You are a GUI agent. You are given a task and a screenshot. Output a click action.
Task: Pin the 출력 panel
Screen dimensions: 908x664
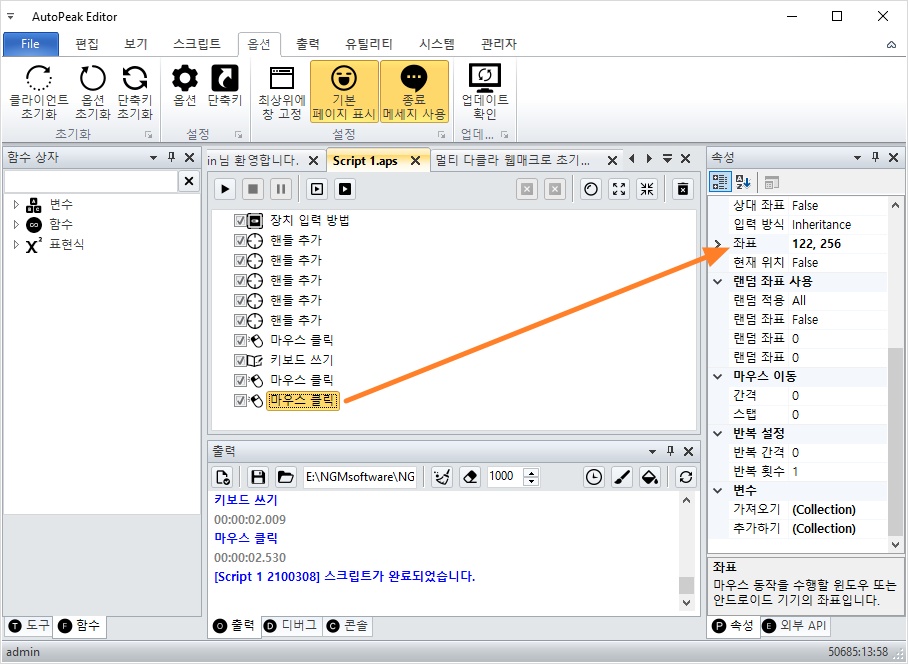(670, 451)
